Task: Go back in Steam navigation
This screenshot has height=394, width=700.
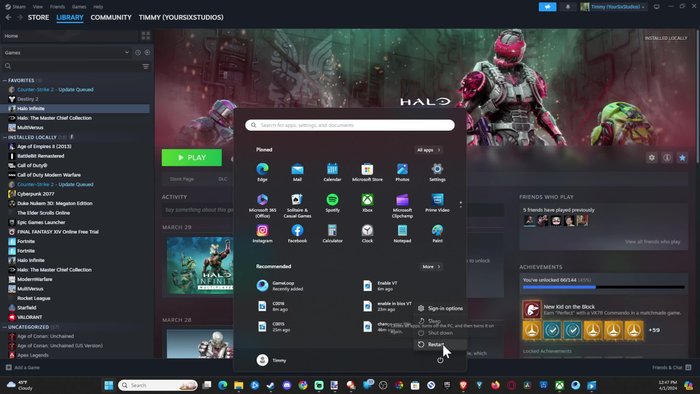Action: pos(8,17)
